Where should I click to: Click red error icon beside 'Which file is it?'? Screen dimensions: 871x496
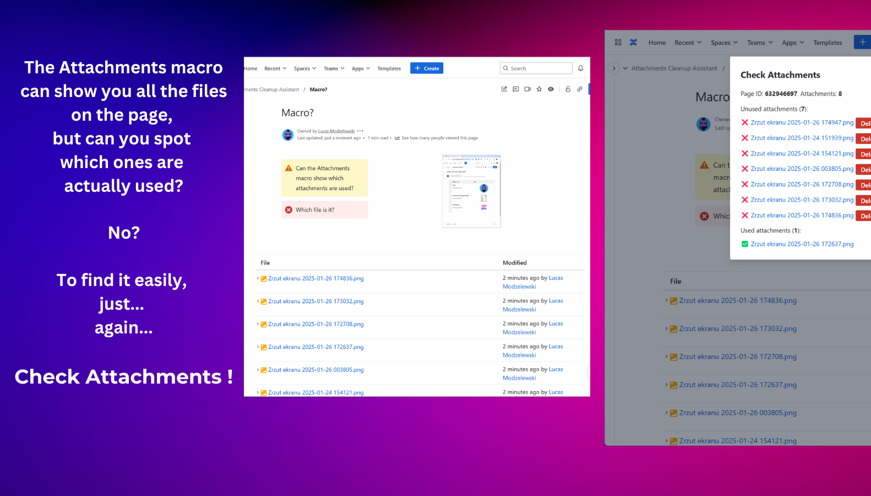point(288,209)
